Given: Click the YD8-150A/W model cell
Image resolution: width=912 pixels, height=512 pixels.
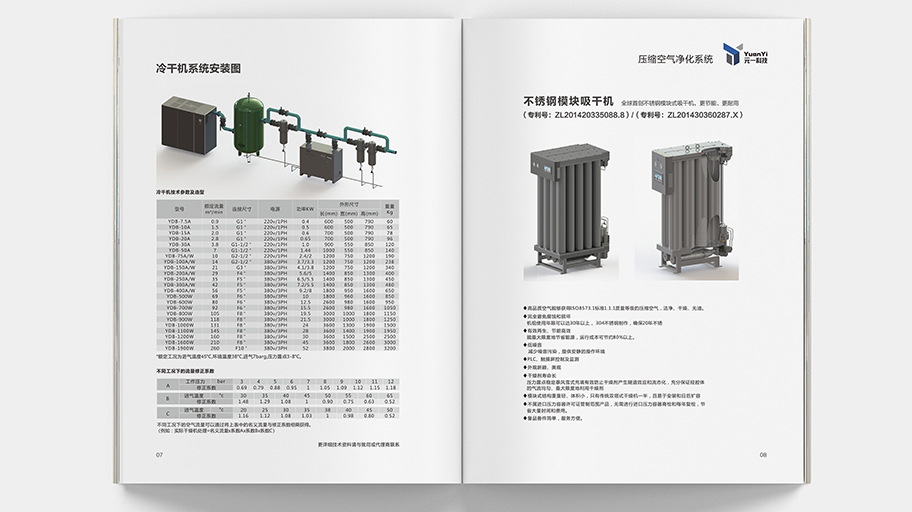Looking at the screenshot, I should pyautogui.click(x=179, y=268).
